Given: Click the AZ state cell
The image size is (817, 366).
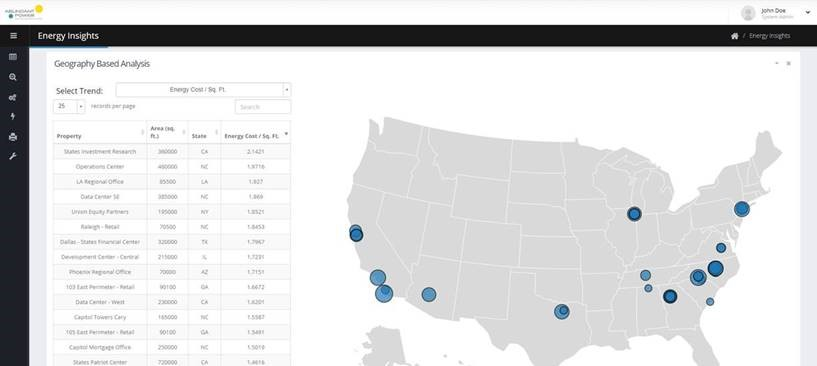Looking at the screenshot, I should (204, 272).
